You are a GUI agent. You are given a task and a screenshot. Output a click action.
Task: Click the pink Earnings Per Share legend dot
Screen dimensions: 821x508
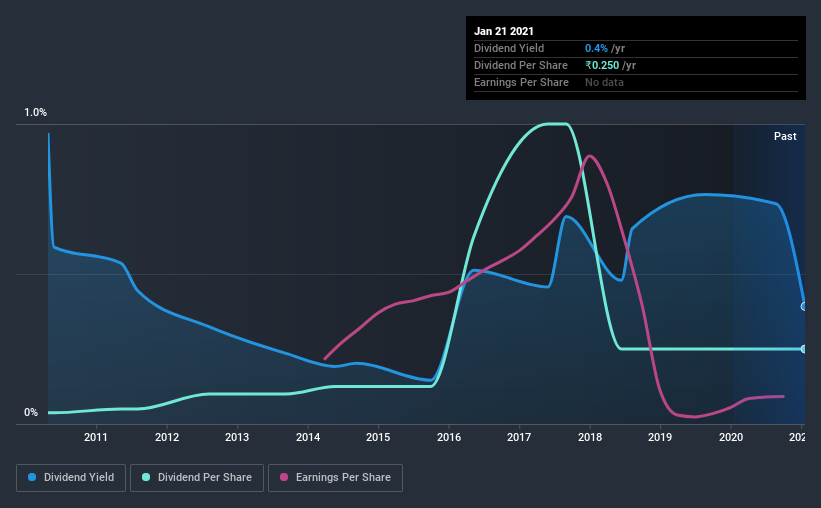point(284,477)
